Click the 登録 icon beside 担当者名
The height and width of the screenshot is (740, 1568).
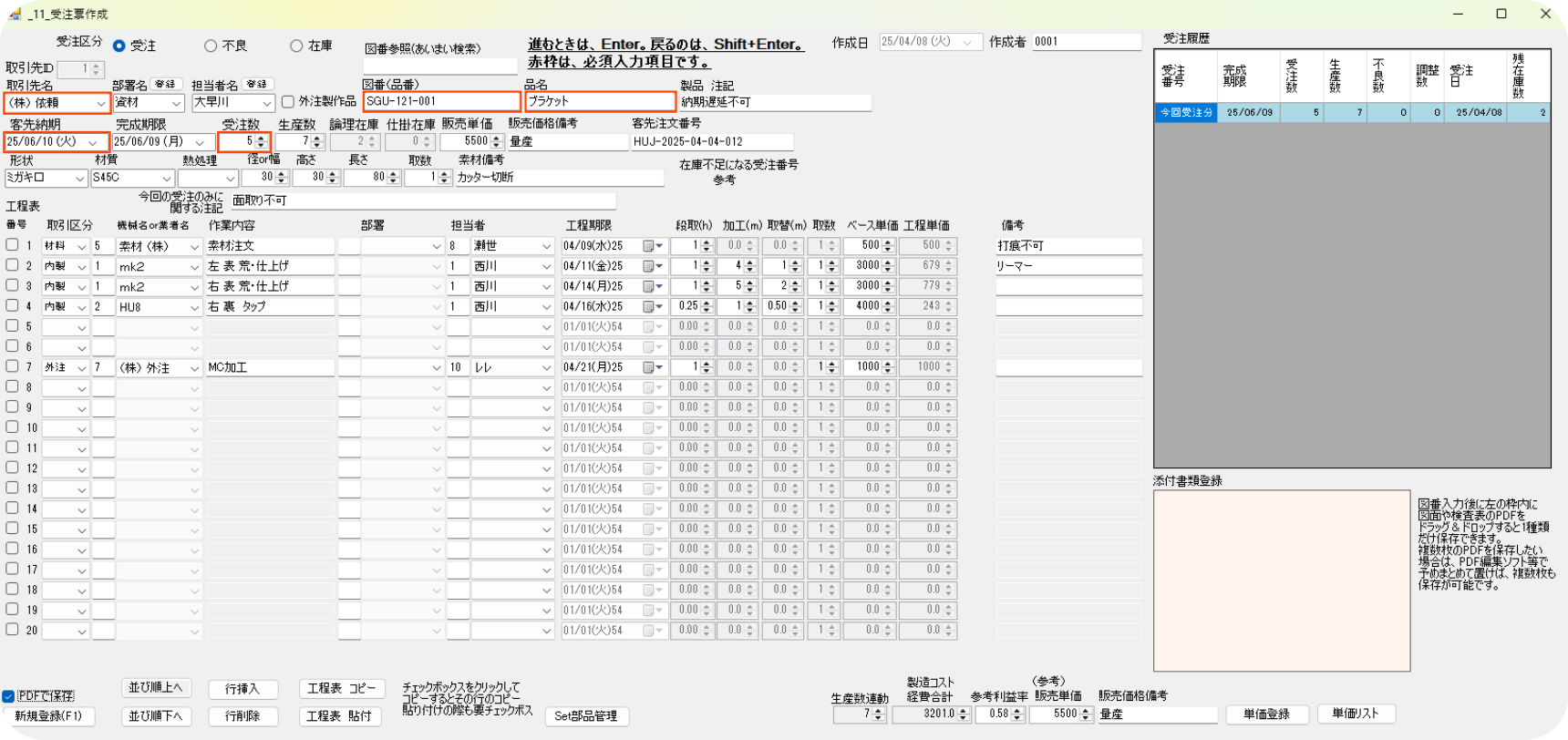pos(256,84)
